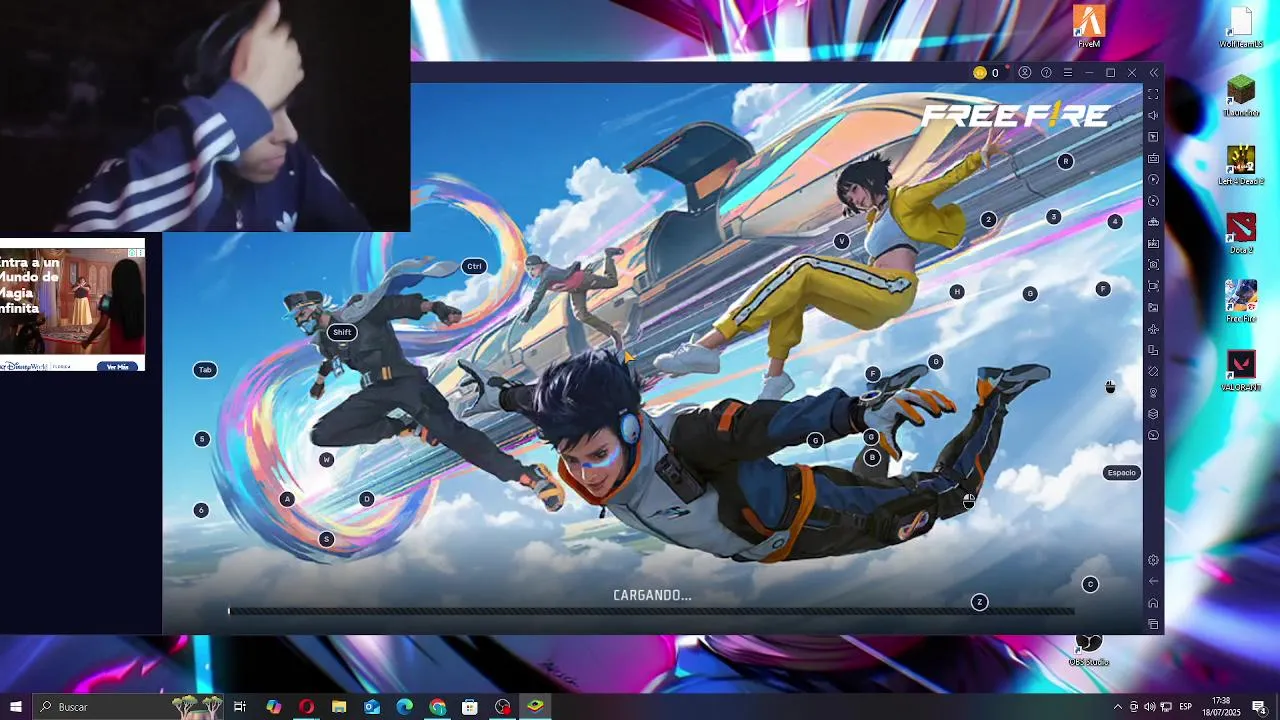Viewport: 1280px width, 720px height.
Task: Open the help question mark icon
Action: pos(1046,73)
